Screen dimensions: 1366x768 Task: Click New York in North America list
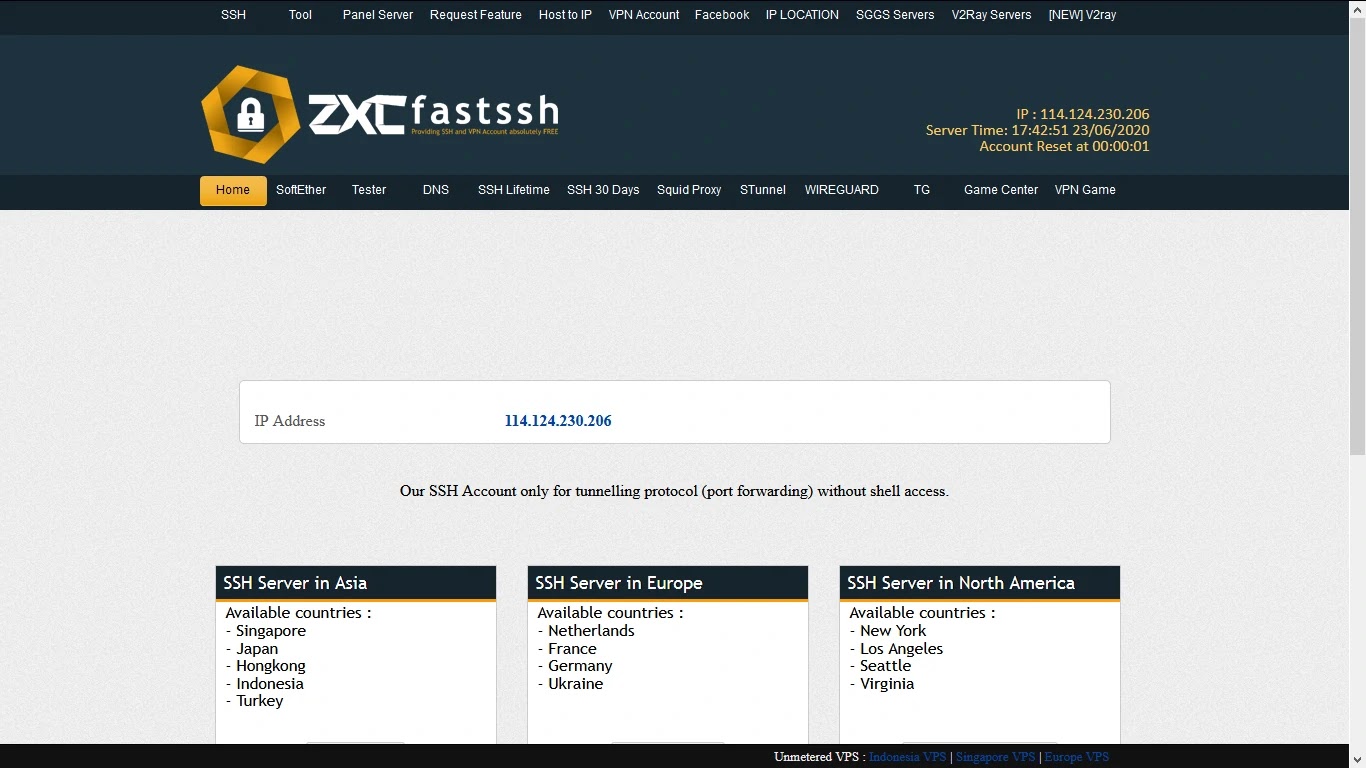(893, 631)
